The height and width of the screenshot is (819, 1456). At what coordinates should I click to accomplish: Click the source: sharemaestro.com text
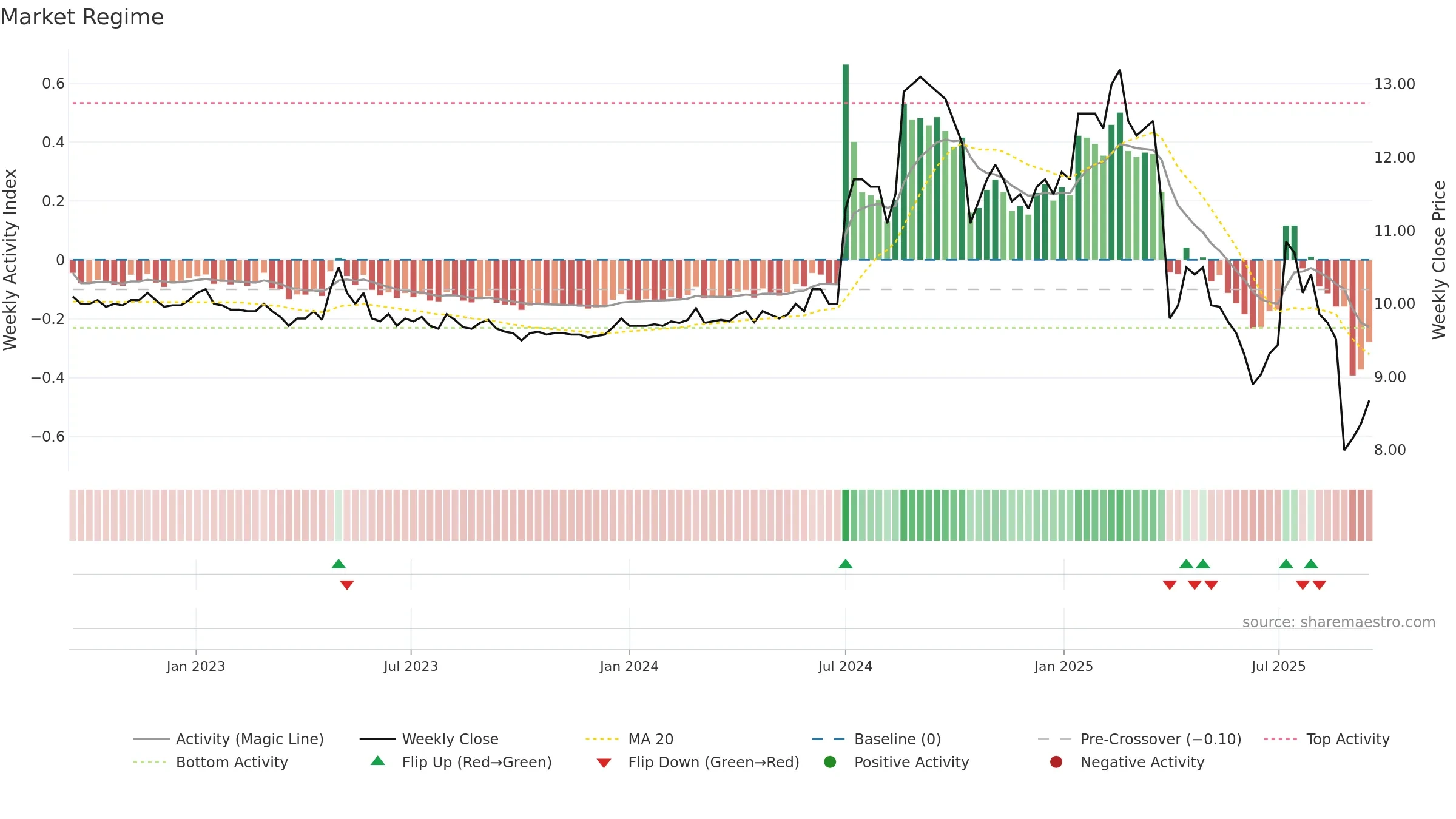1339,622
